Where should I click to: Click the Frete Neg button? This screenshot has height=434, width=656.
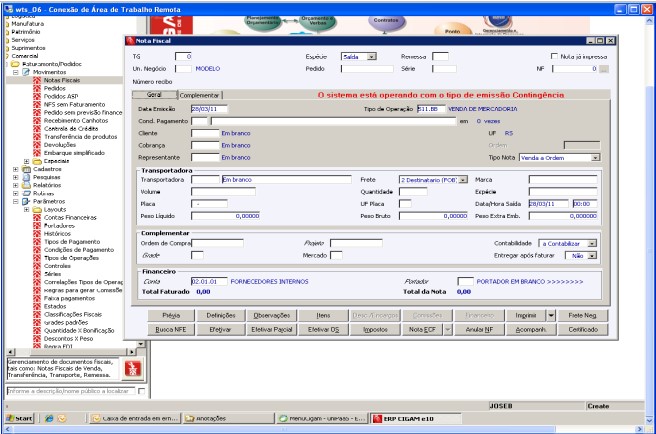(583, 316)
